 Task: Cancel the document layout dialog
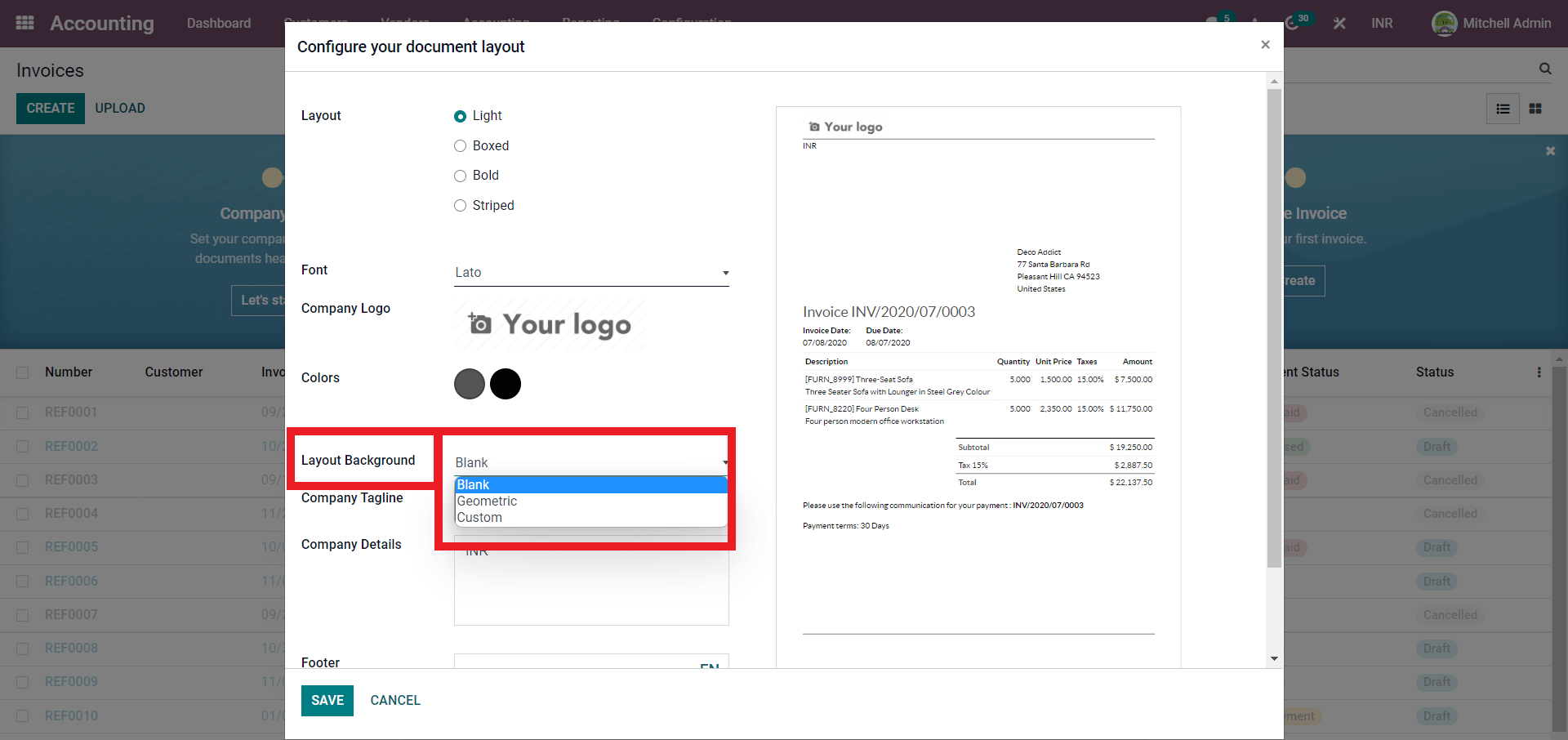(x=395, y=700)
